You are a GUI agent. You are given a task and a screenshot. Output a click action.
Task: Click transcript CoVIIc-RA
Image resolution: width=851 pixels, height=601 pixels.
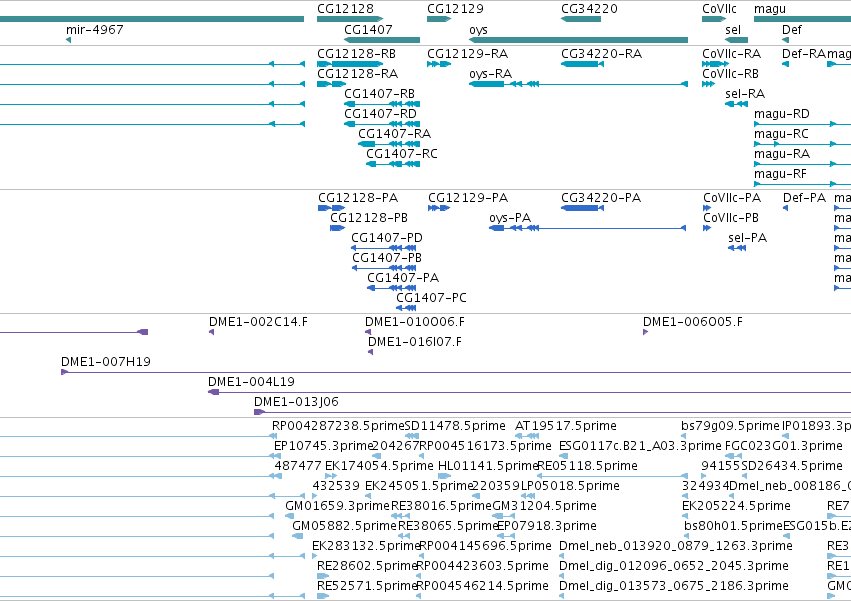point(715,64)
